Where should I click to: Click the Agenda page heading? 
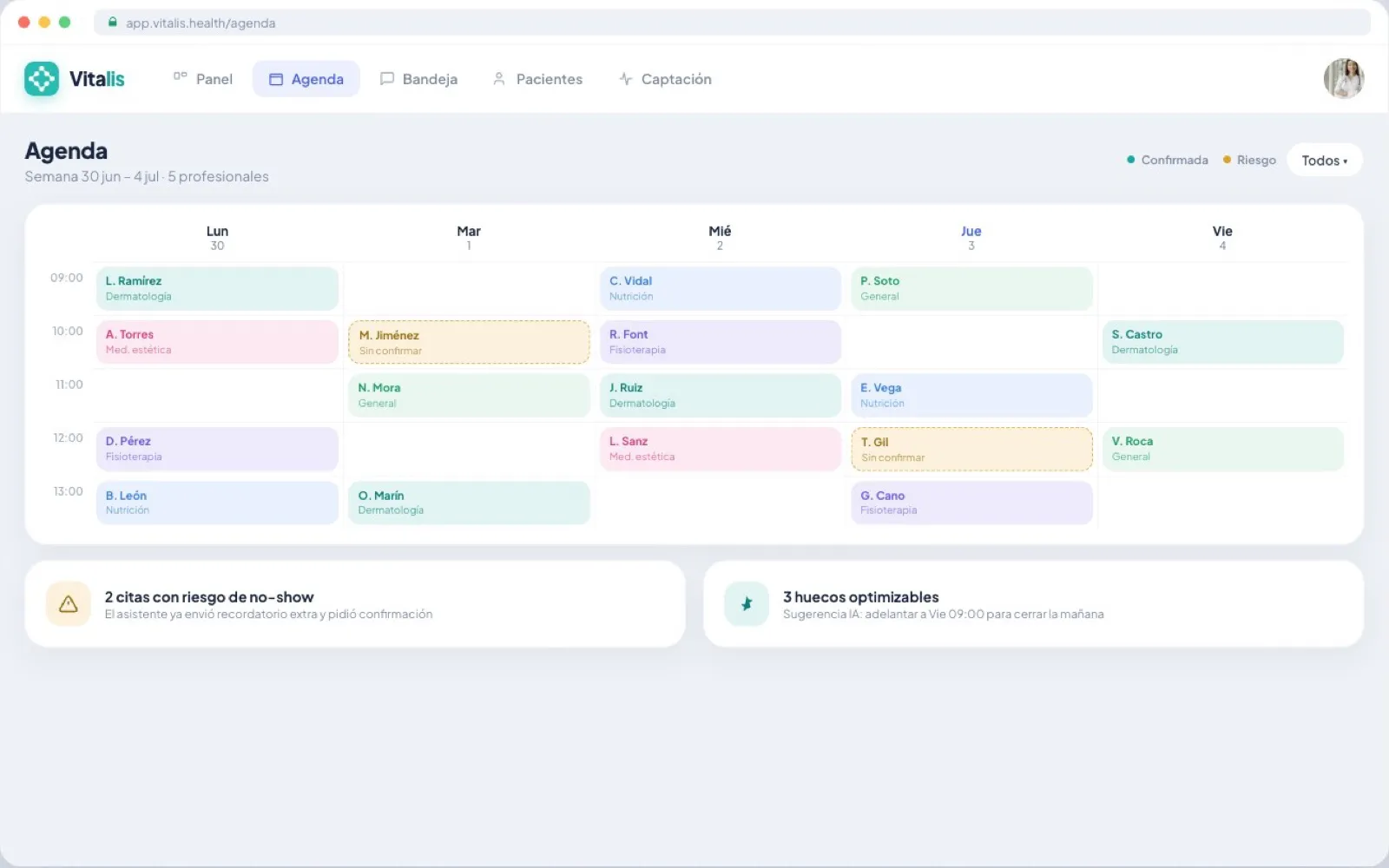[66, 151]
